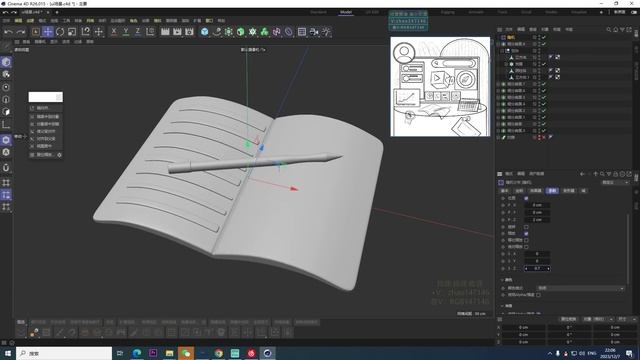Toggle the green checkmark of the yellow-named object
The height and width of the screenshot is (360, 640).
(544, 37)
